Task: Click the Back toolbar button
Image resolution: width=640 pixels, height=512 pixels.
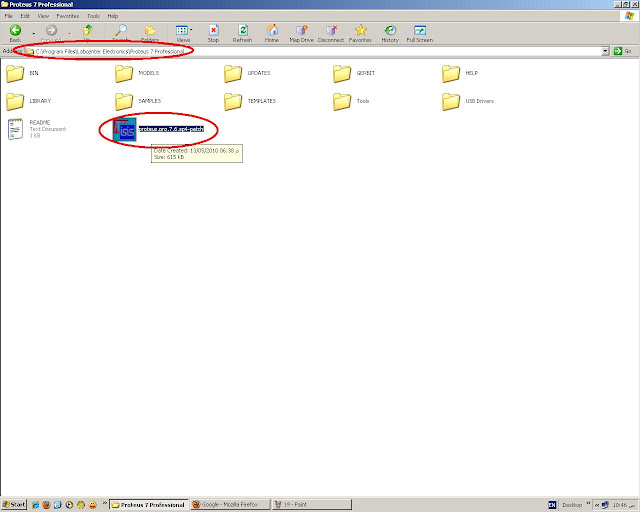Action: point(16,33)
